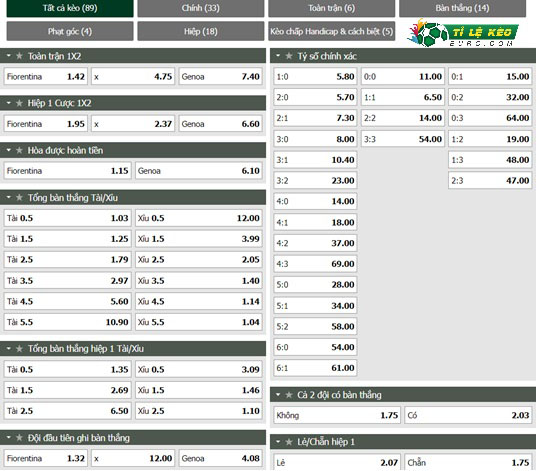Star the Cả 2 đội có bàn thắng market

pyautogui.click(x=289, y=395)
